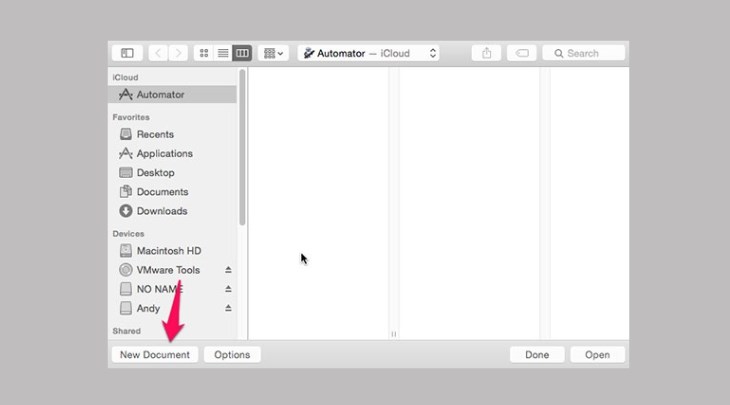Click the Search field
Screen dimensions: 730x405
point(584,53)
